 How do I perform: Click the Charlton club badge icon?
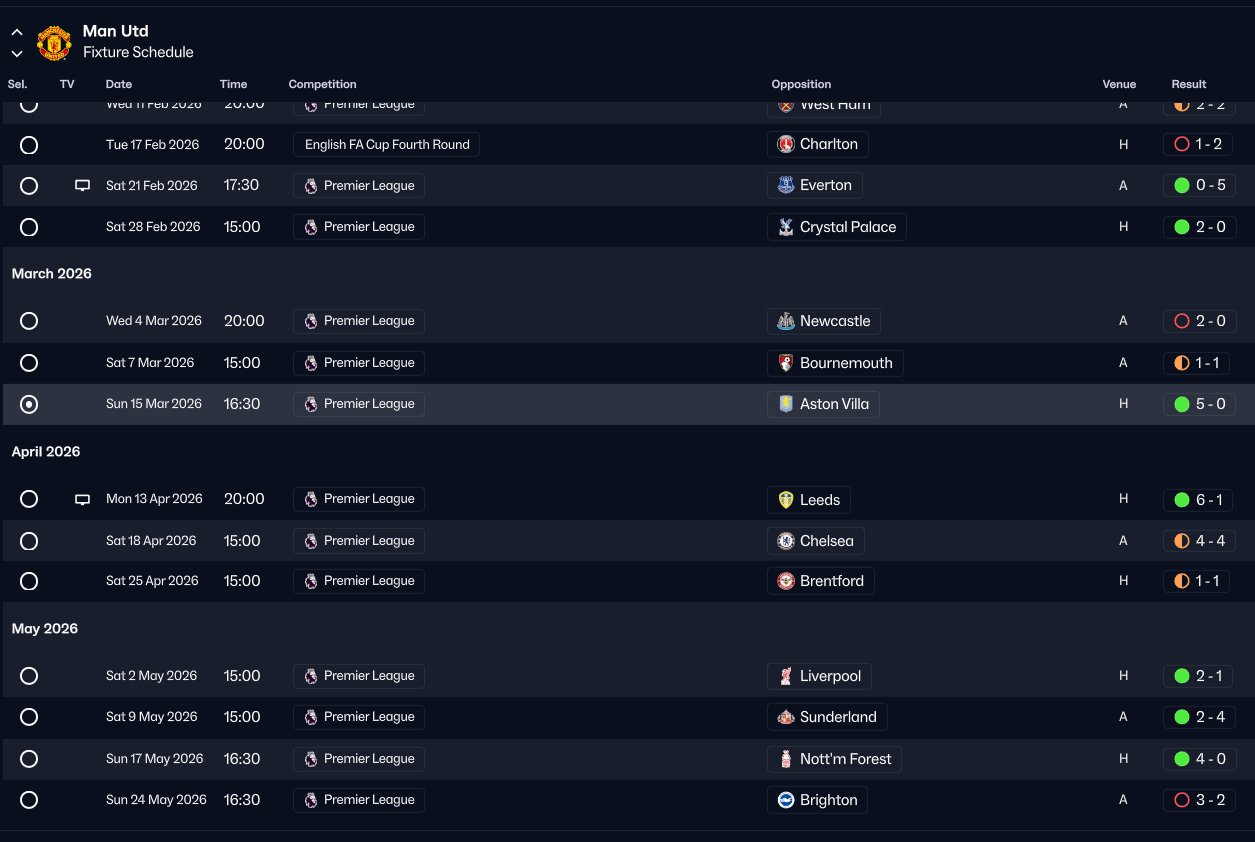pos(786,144)
